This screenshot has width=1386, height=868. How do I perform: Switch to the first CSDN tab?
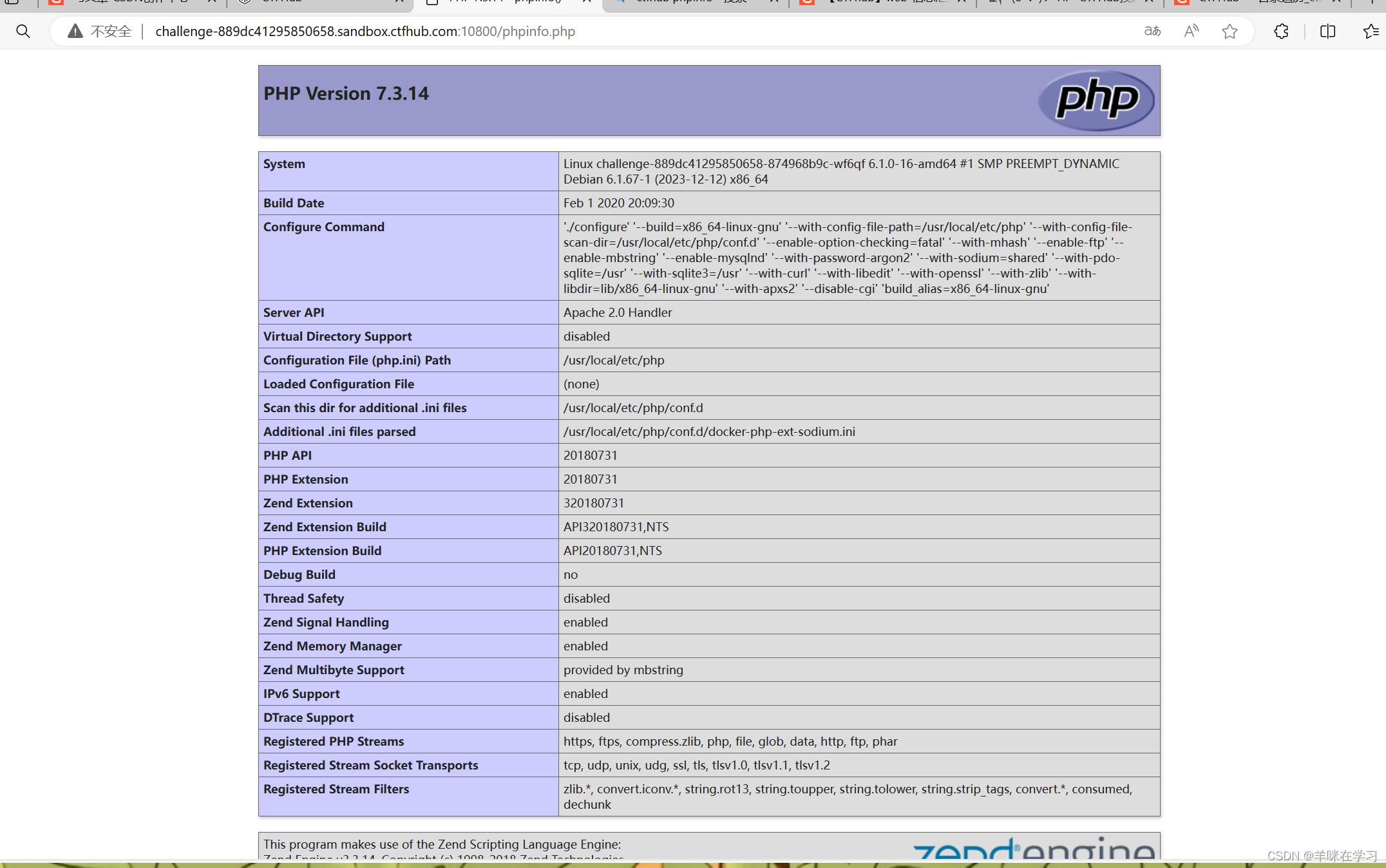click(x=129, y=2)
